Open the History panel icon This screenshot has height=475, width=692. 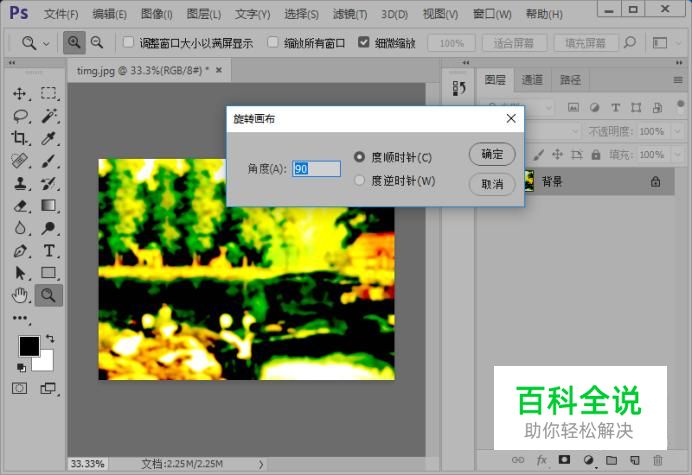pyautogui.click(x=459, y=88)
